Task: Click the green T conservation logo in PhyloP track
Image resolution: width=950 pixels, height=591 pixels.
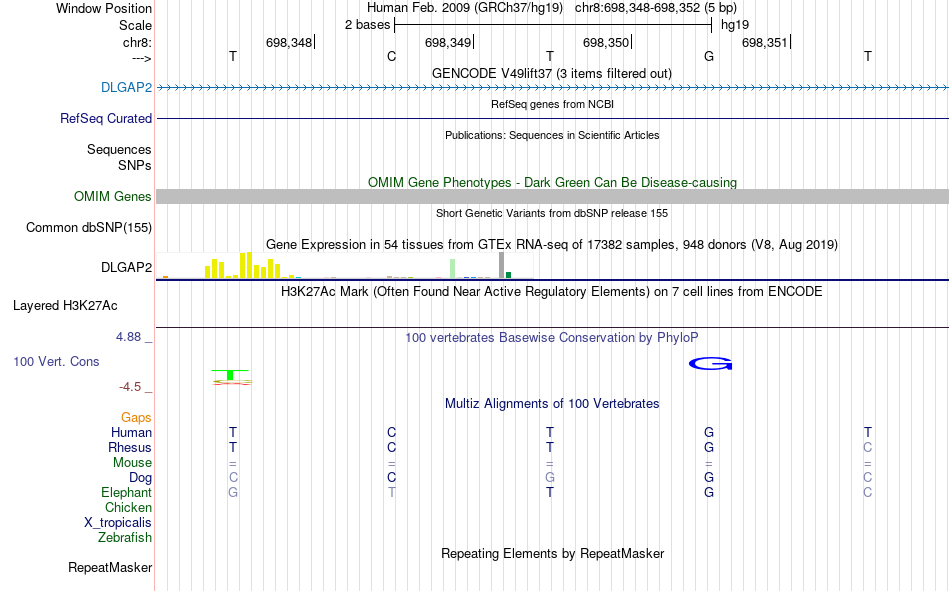Action: 230,375
